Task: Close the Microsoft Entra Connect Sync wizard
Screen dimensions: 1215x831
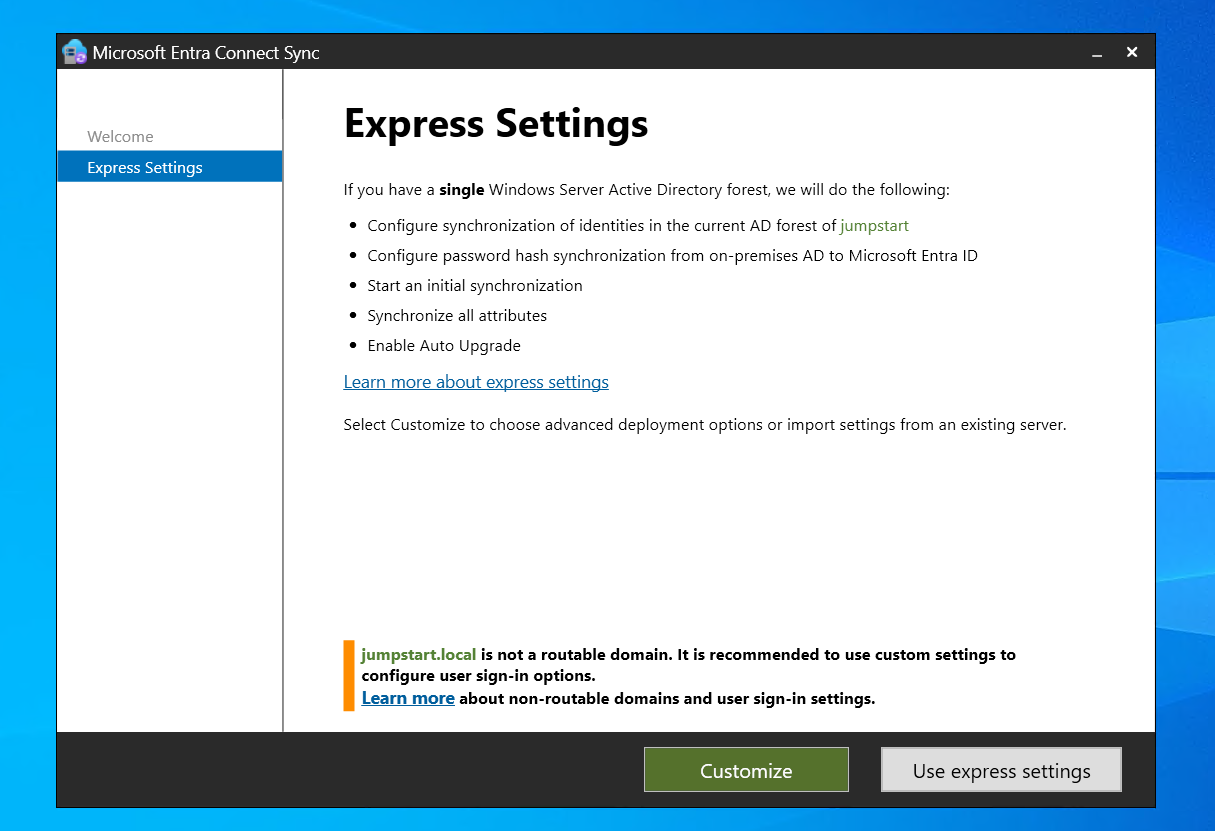Action: coord(1132,52)
